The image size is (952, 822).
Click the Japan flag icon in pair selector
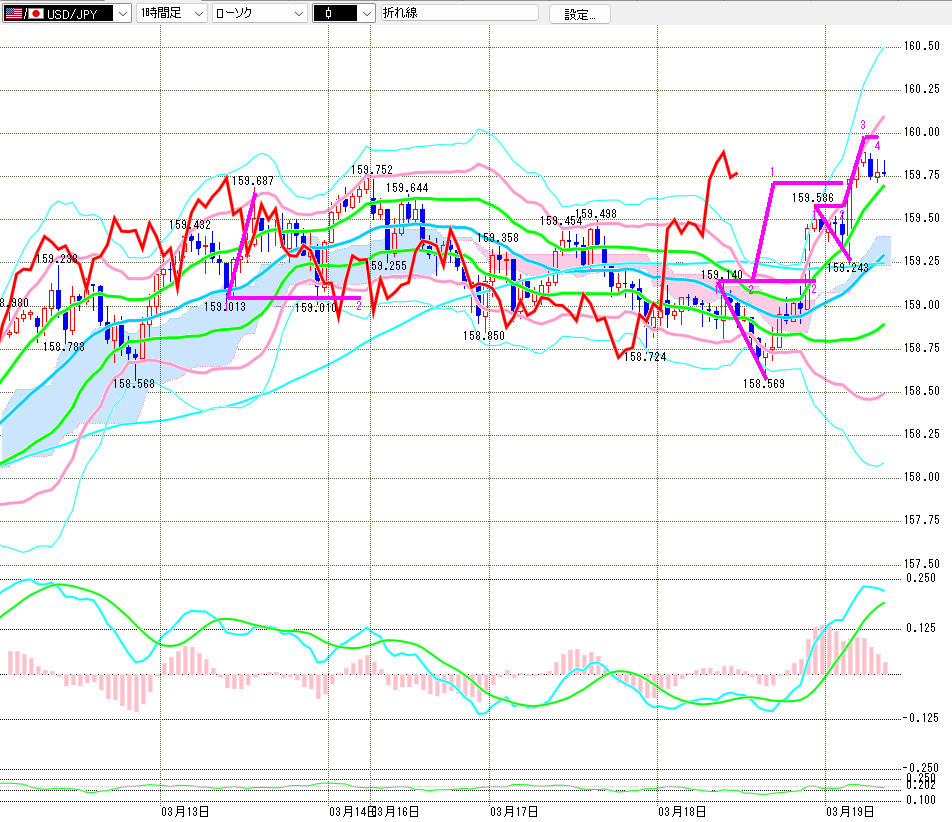click(x=35, y=14)
